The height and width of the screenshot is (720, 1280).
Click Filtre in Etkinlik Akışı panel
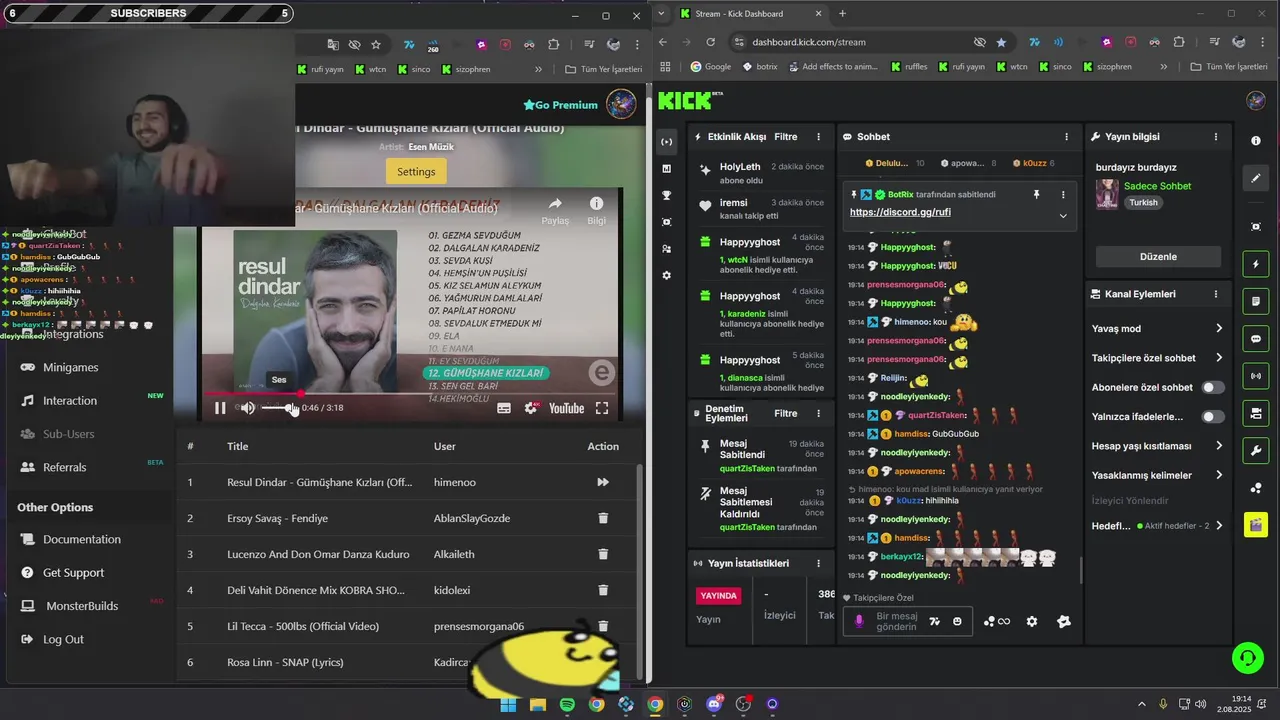click(786, 137)
